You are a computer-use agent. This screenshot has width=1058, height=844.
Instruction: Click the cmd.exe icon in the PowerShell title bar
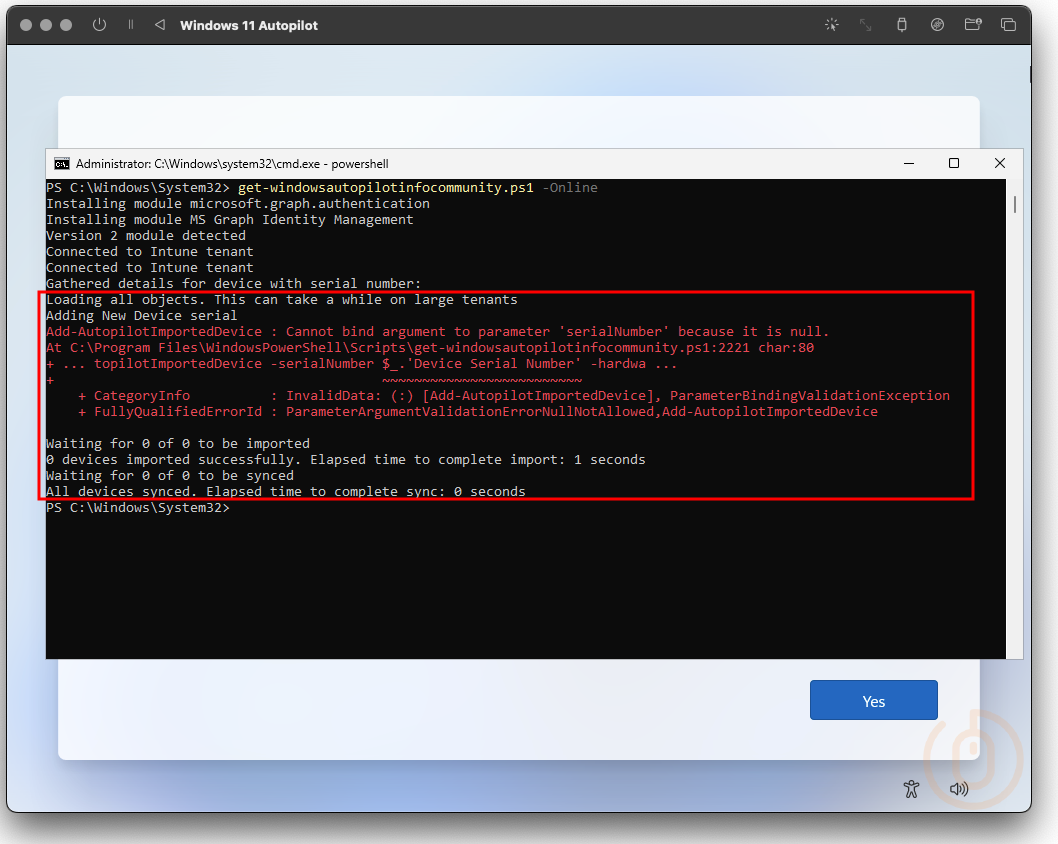62,163
